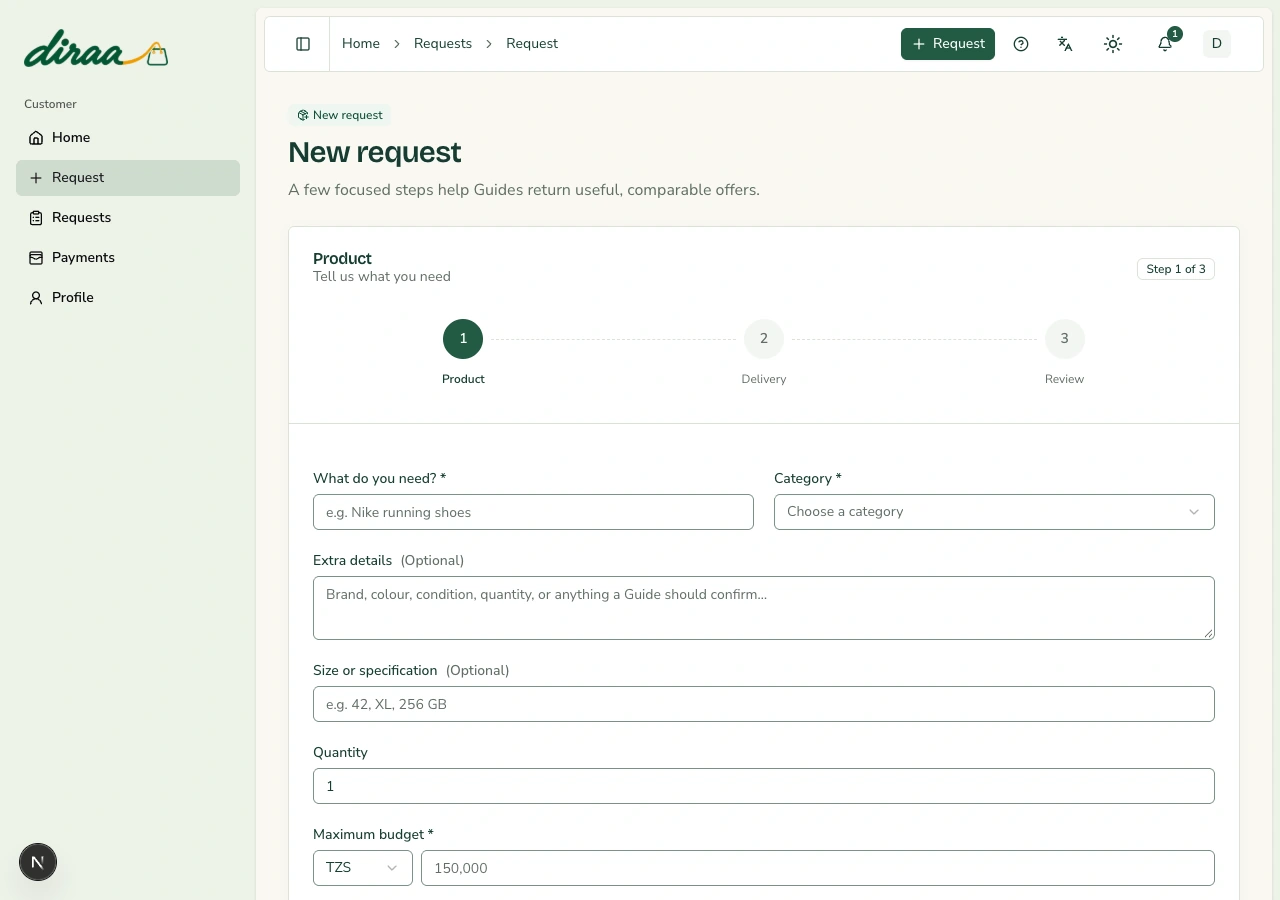Focus the What do you need field
The width and height of the screenshot is (1280, 900).
point(533,512)
